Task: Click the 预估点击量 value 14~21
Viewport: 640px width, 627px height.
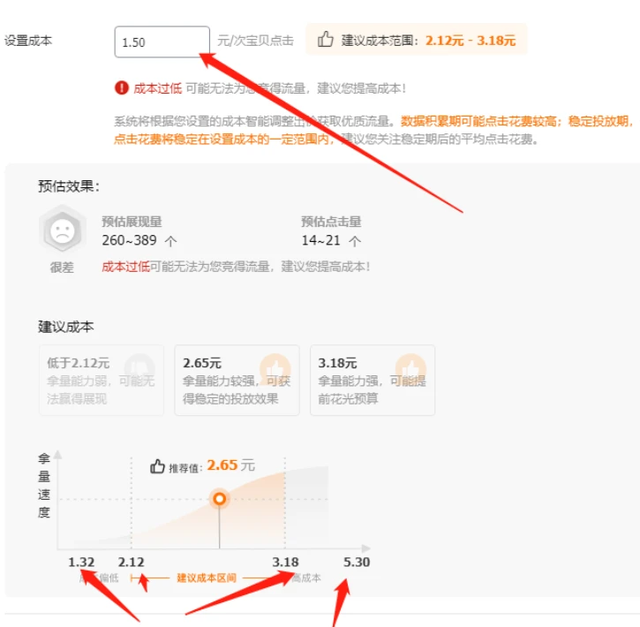Action: [x=321, y=240]
